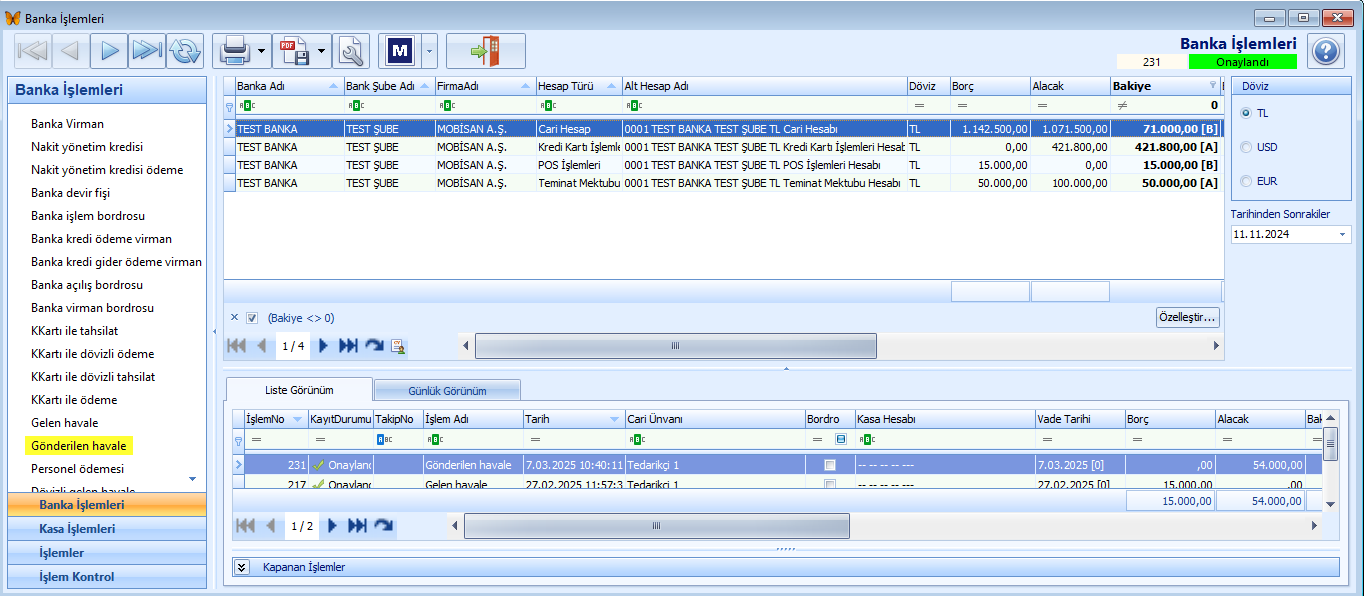Select the Teminat Mektubu account row
Image resolution: width=1364 pixels, height=596 pixels.
pos(723,183)
